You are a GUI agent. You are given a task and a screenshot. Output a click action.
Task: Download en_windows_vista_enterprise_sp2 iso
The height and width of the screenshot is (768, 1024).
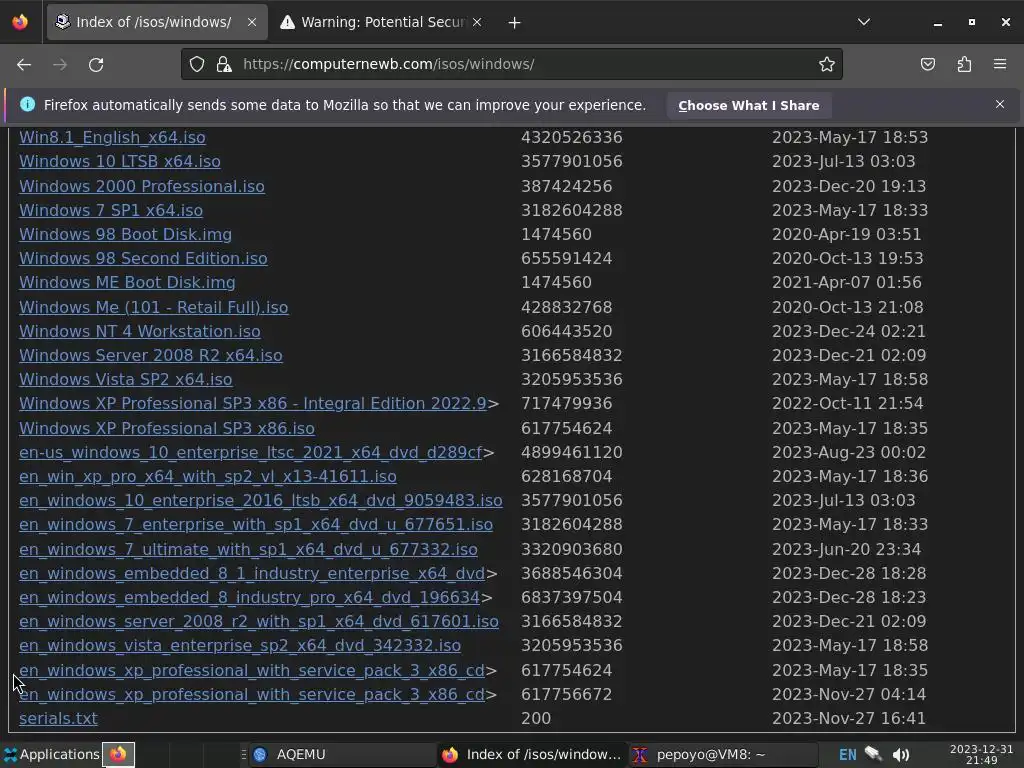(x=240, y=646)
